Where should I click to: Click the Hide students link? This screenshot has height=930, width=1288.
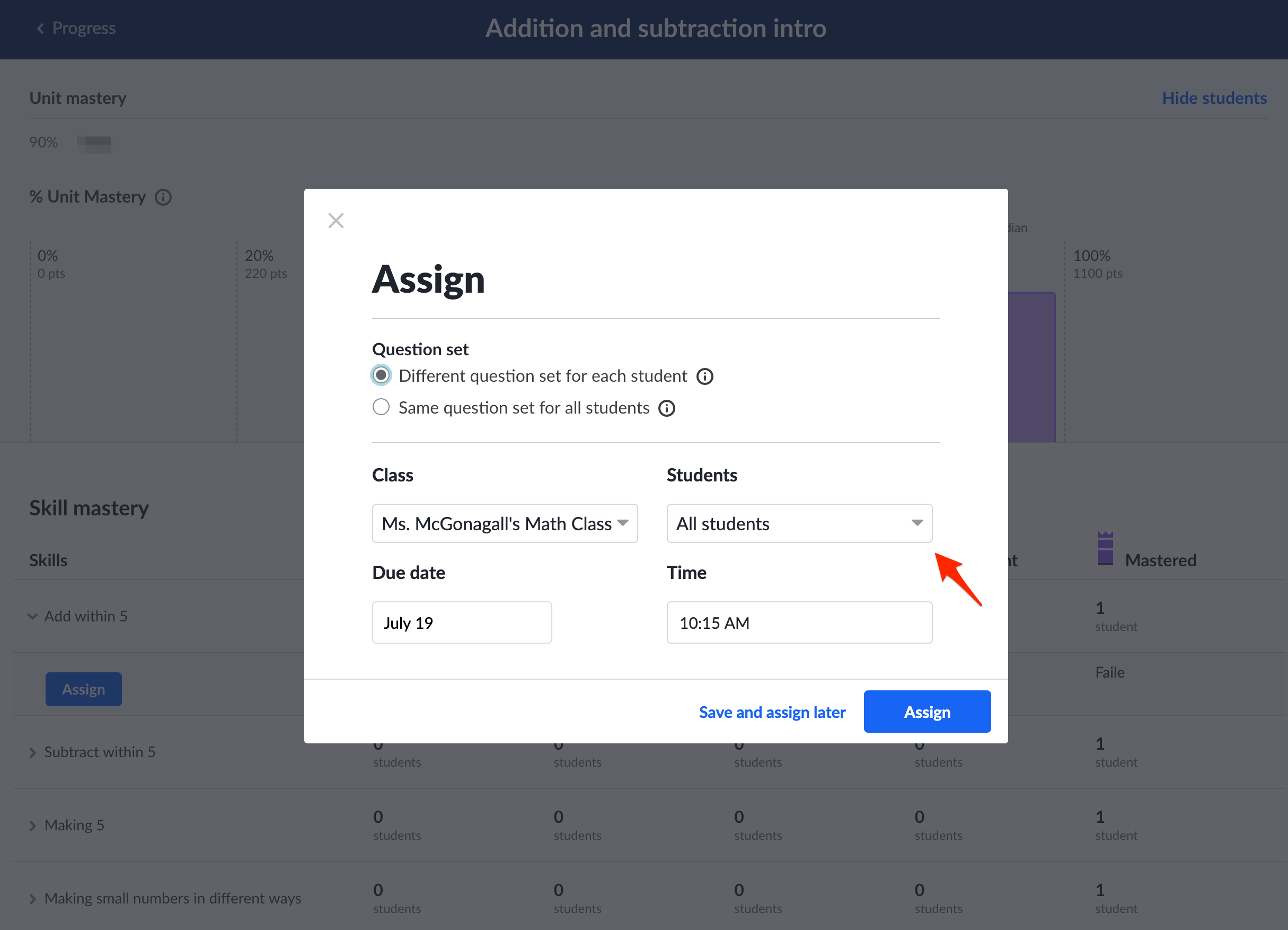click(1214, 98)
